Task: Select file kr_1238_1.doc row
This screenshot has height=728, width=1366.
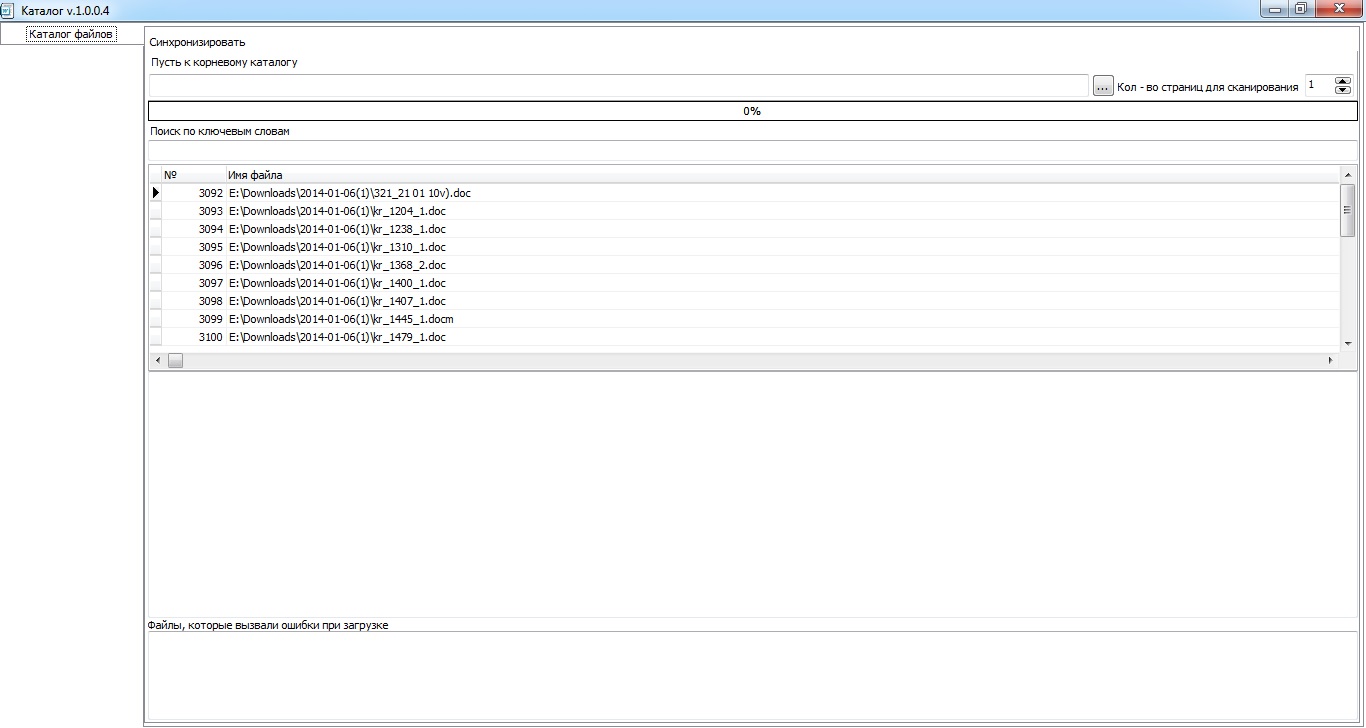Action: (x=744, y=229)
